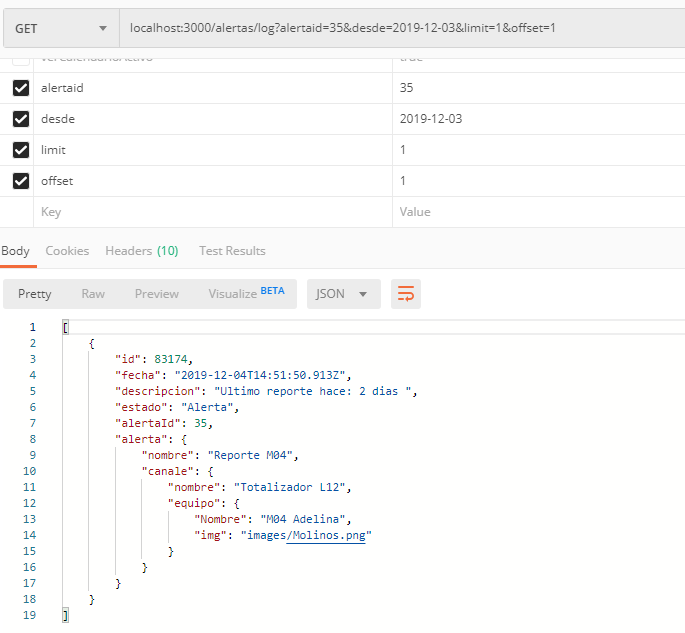Image resolution: width=685 pixels, height=633 pixels.
Task: Toggle the line wrap icon
Action: tap(406, 294)
